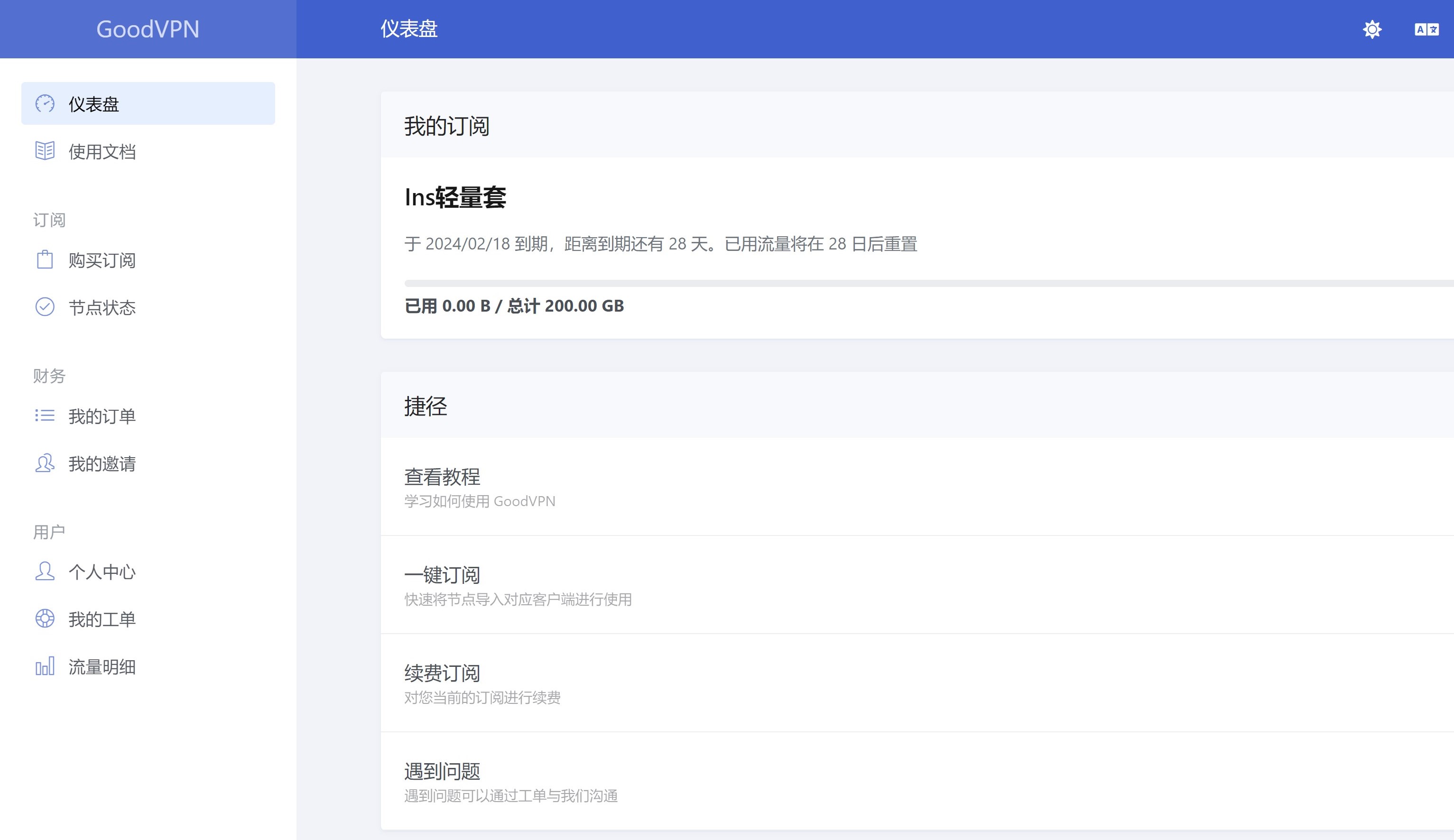Open 我的邀请 in the sidebar
The image size is (1454, 840).
[148, 463]
